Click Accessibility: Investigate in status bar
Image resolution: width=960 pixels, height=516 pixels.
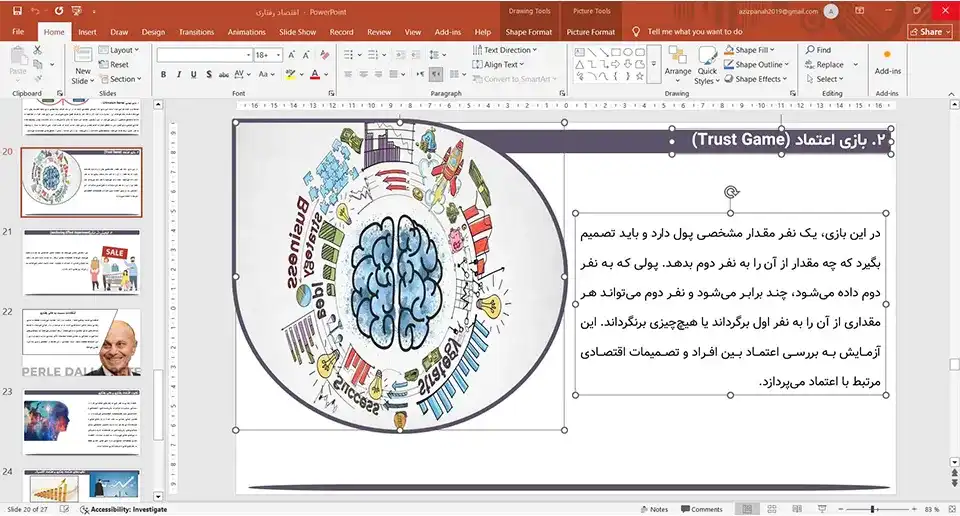pos(124,509)
